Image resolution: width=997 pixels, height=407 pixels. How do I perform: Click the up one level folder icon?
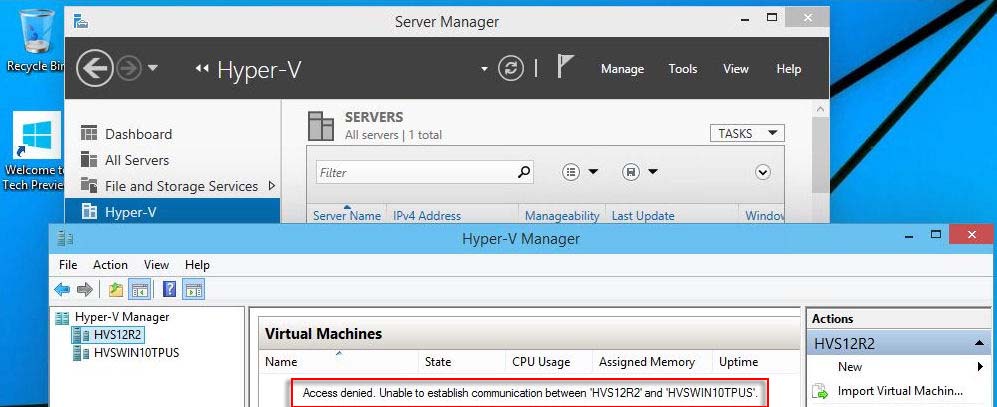click(116, 290)
